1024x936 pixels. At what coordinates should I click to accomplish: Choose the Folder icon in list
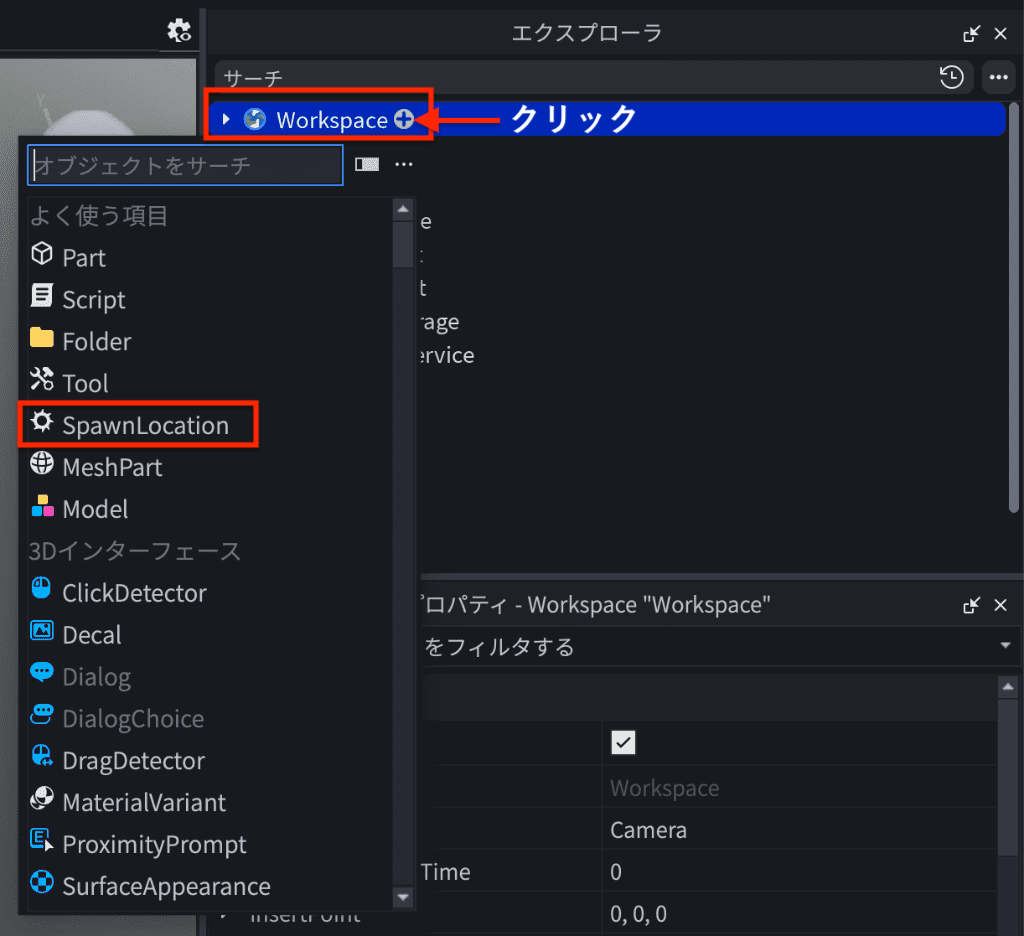(42, 339)
